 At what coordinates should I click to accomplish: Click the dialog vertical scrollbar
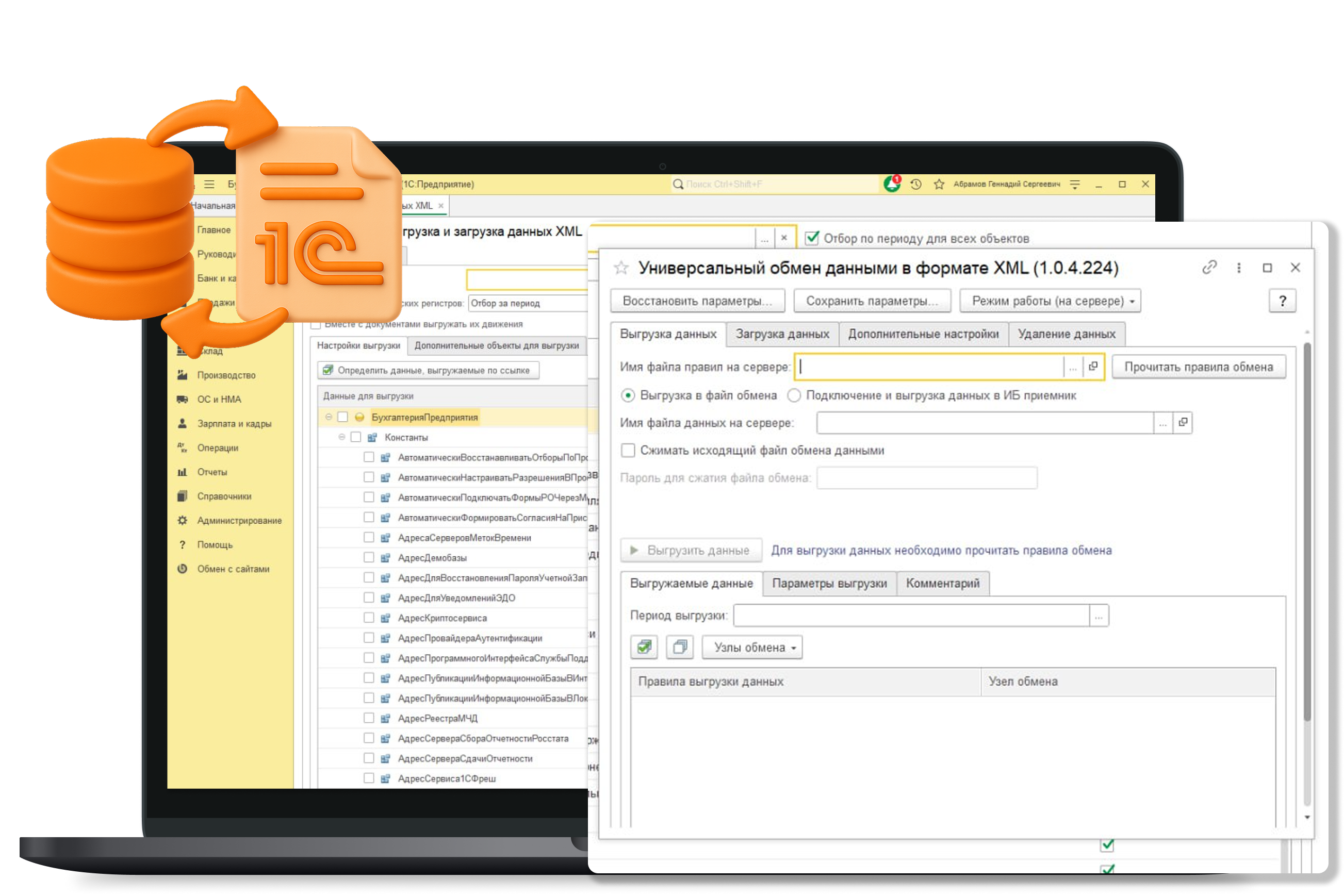(x=1307, y=532)
